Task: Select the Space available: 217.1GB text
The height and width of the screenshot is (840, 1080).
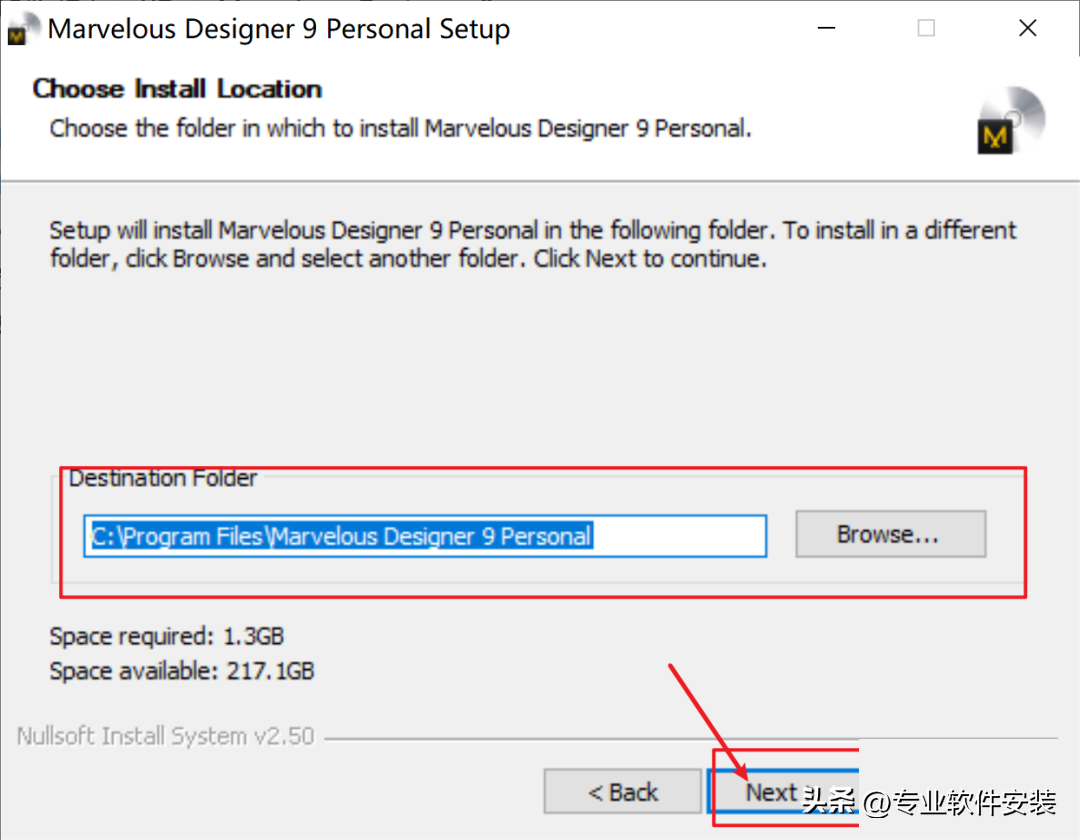Action: pos(182,671)
